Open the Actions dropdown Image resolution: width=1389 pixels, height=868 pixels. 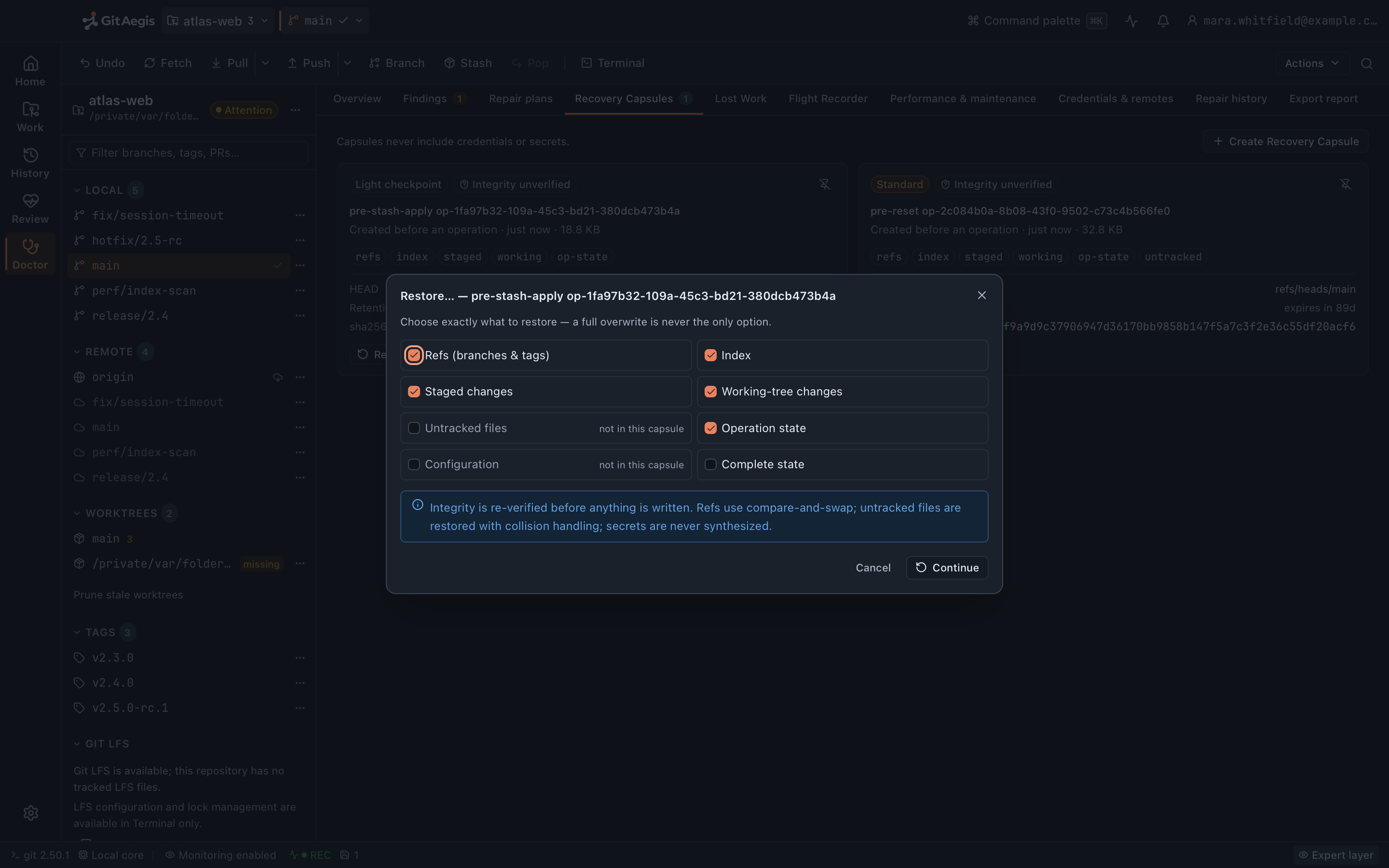(1311, 63)
